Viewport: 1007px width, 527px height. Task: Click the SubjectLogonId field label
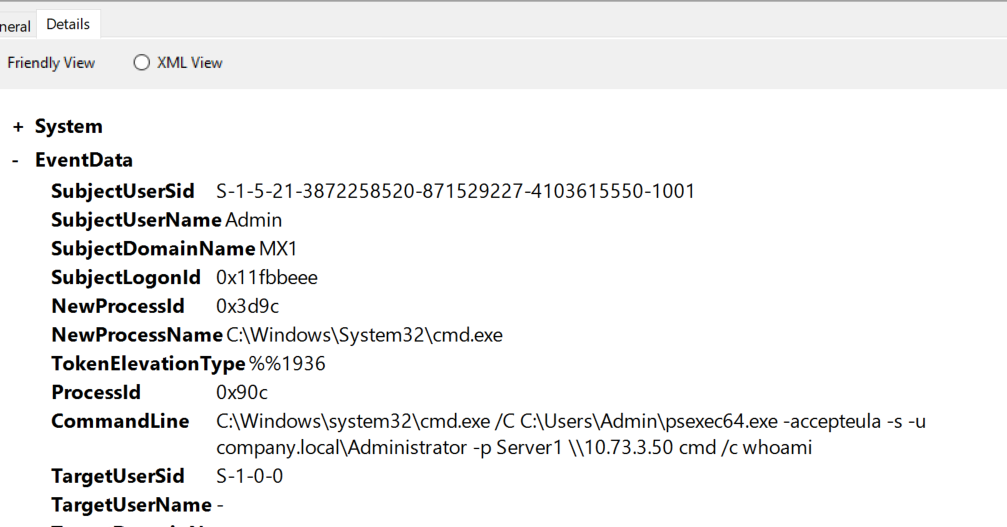point(126,277)
